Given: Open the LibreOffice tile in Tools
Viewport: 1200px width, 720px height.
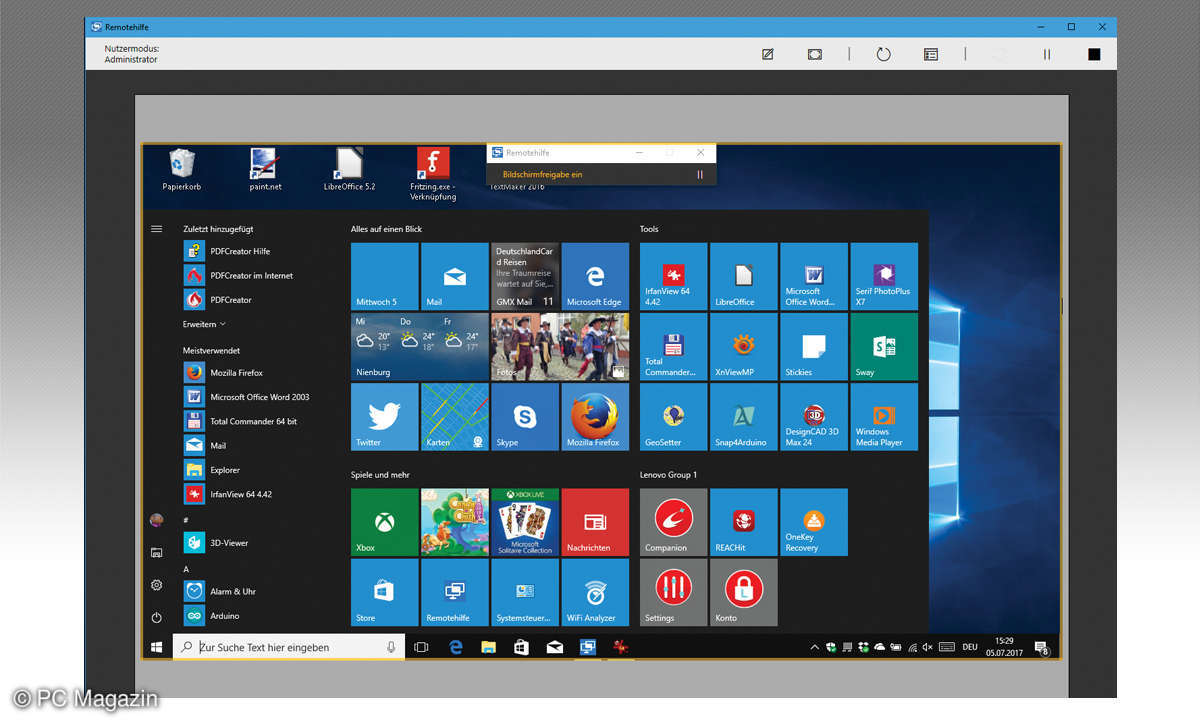Looking at the screenshot, I should coord(744,276).
